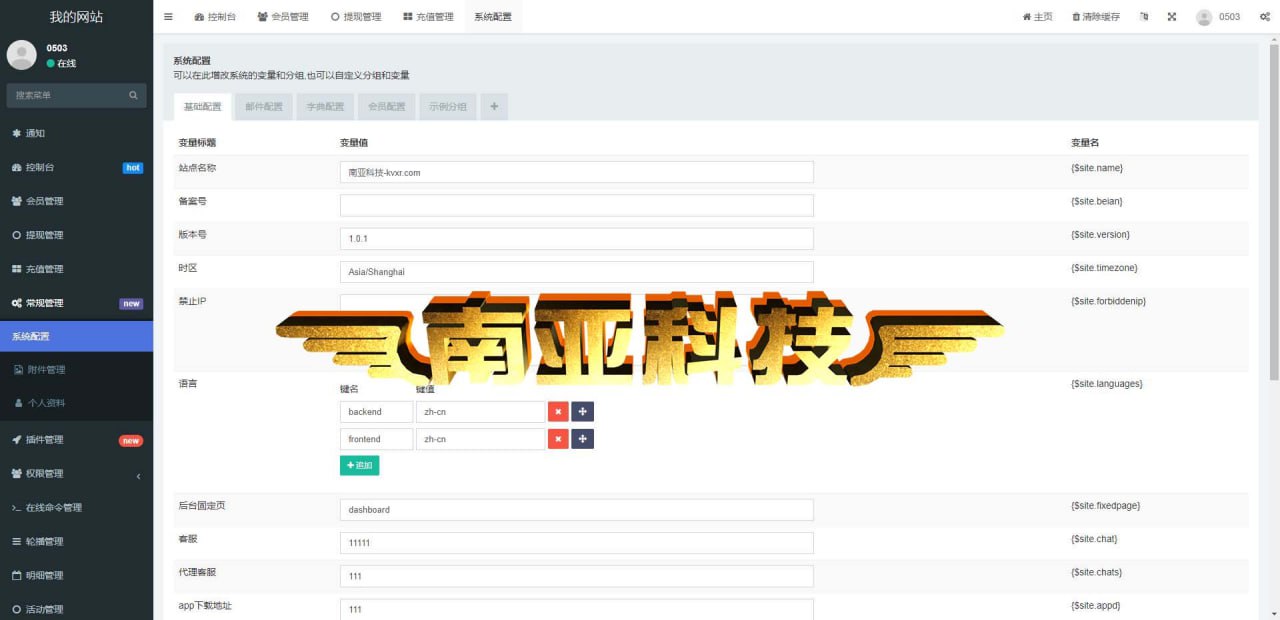Remove the frontend language row

tap(558, 439)
